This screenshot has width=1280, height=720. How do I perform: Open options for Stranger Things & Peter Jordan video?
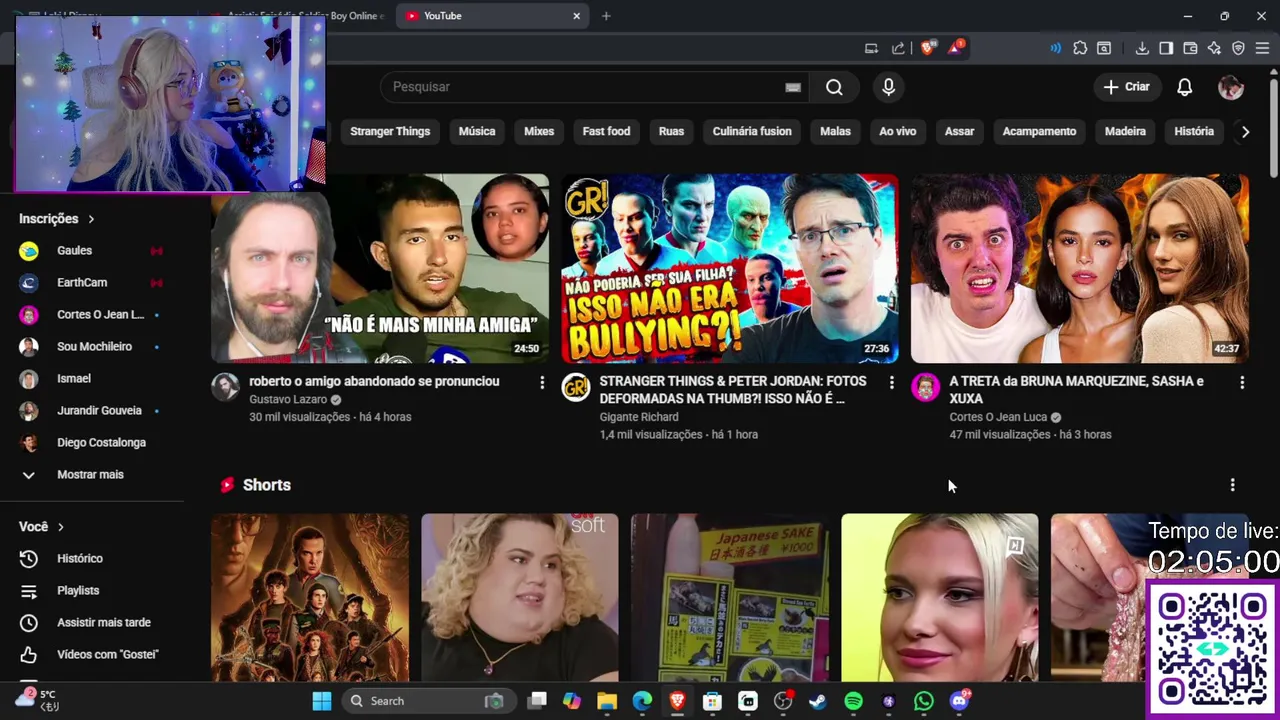click(892, 383)
